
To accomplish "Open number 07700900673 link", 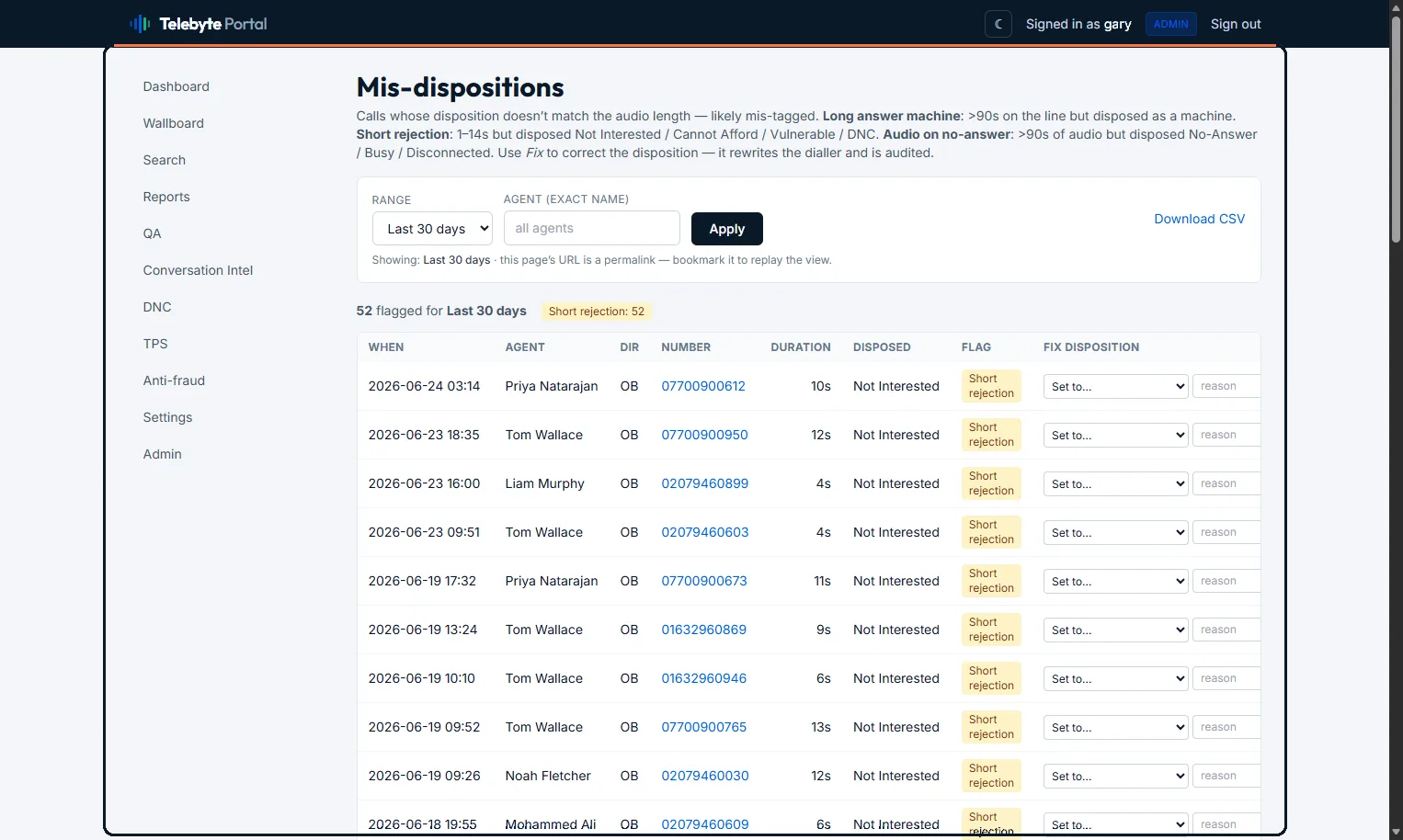I will [x=704, y=581].
